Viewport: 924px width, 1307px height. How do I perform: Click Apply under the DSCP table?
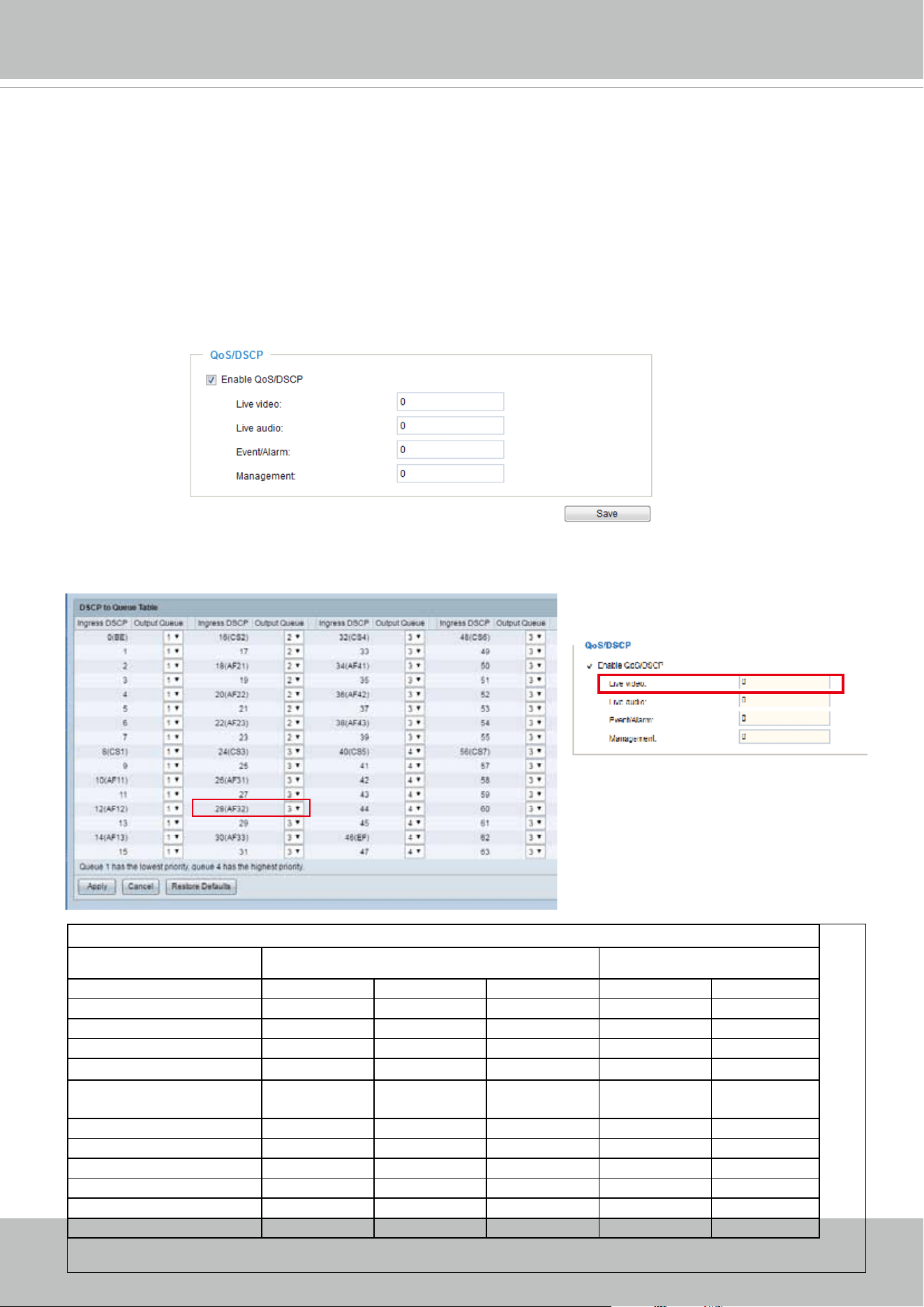point(97,887)
